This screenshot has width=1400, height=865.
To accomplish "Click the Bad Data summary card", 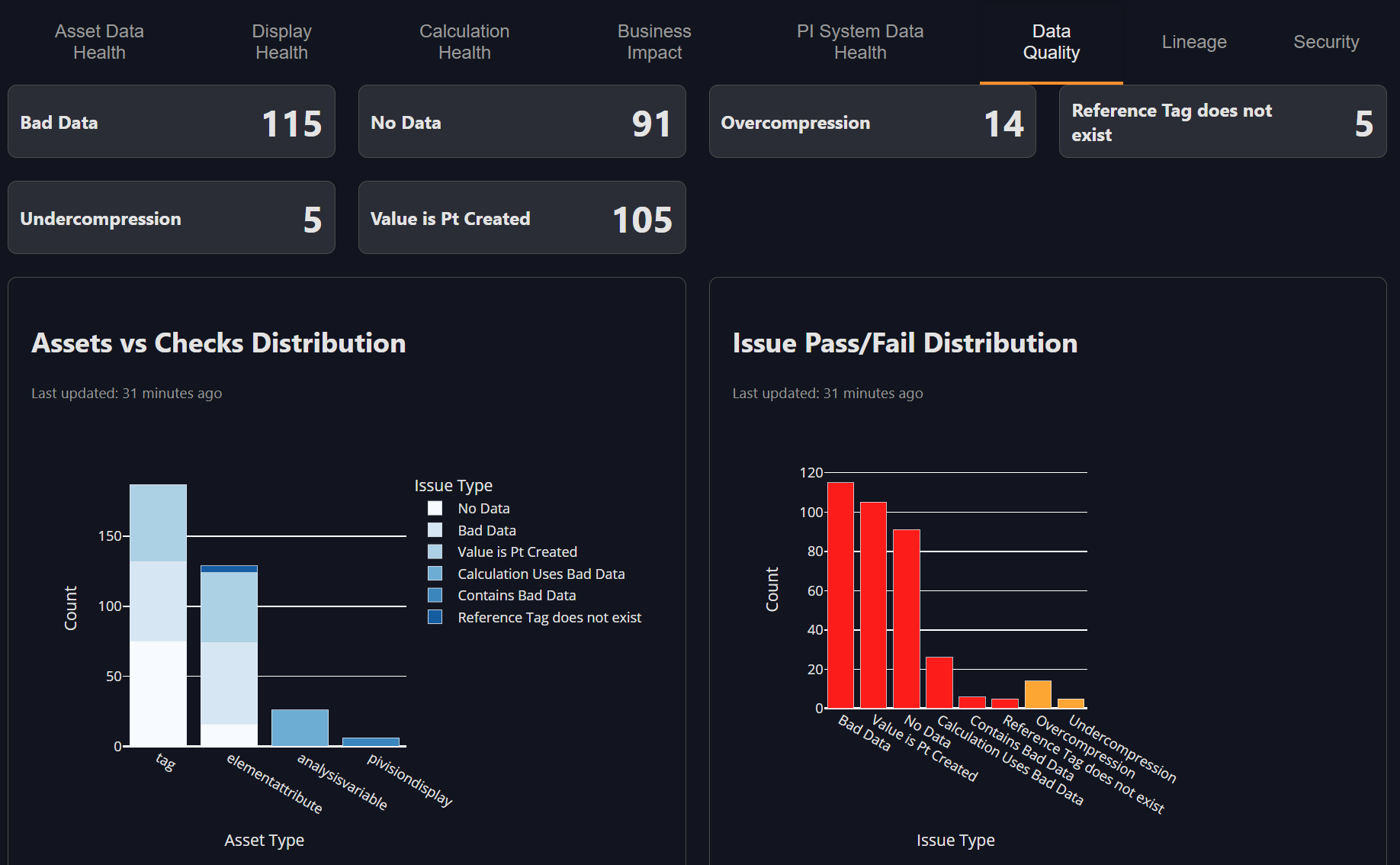I will tap(172, 122).
